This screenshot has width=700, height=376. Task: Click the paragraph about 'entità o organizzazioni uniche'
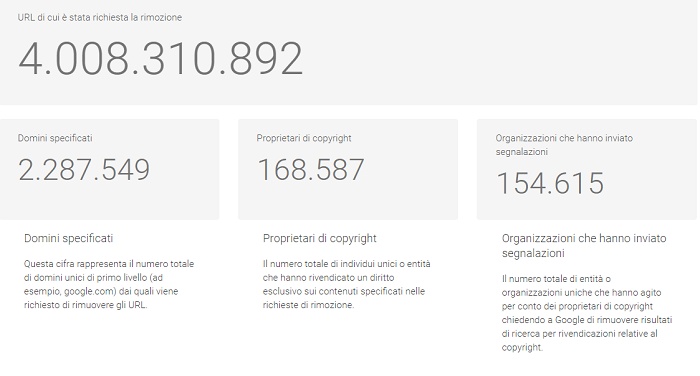coord(587,313)
